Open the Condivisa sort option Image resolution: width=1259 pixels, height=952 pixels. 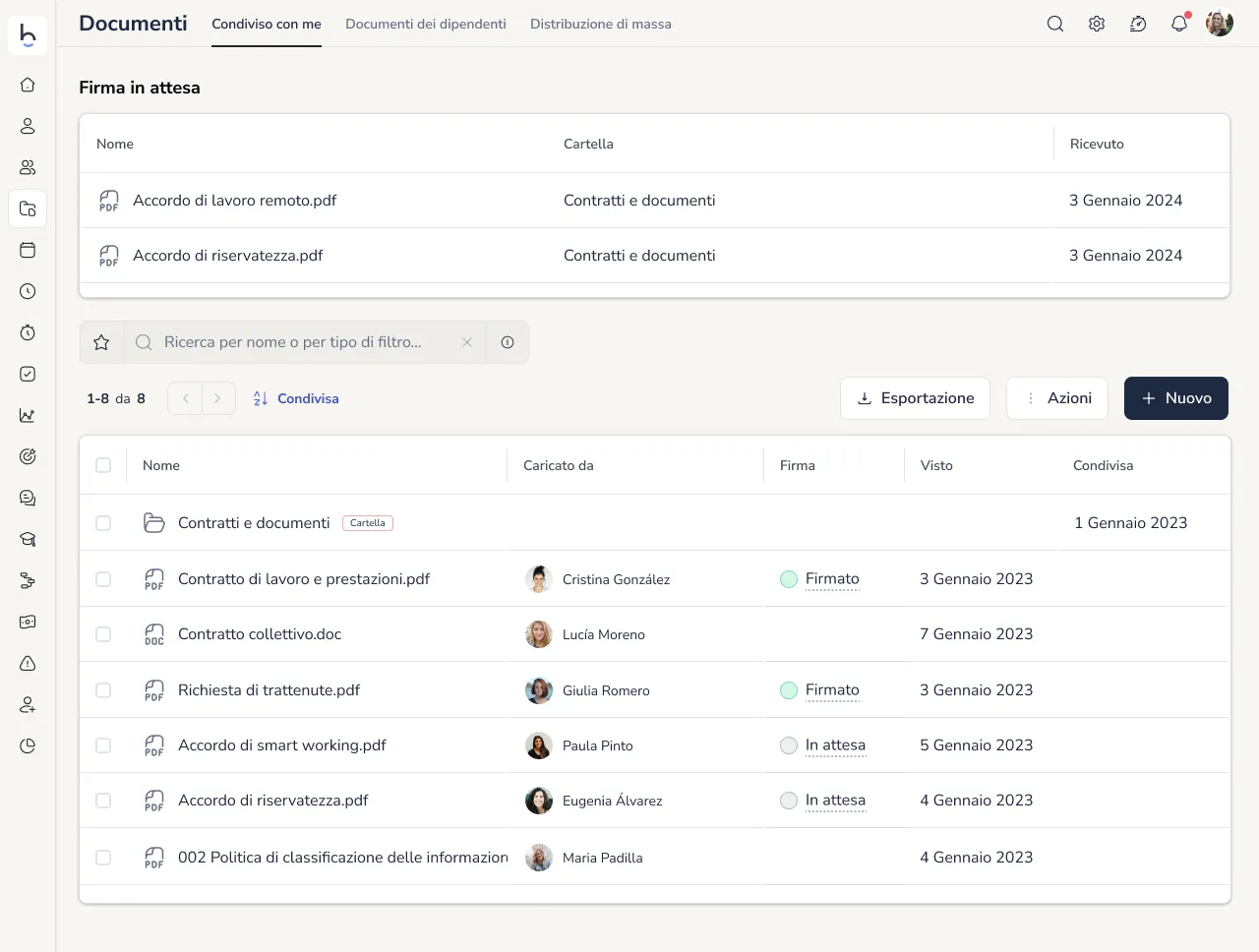(296, 398)
